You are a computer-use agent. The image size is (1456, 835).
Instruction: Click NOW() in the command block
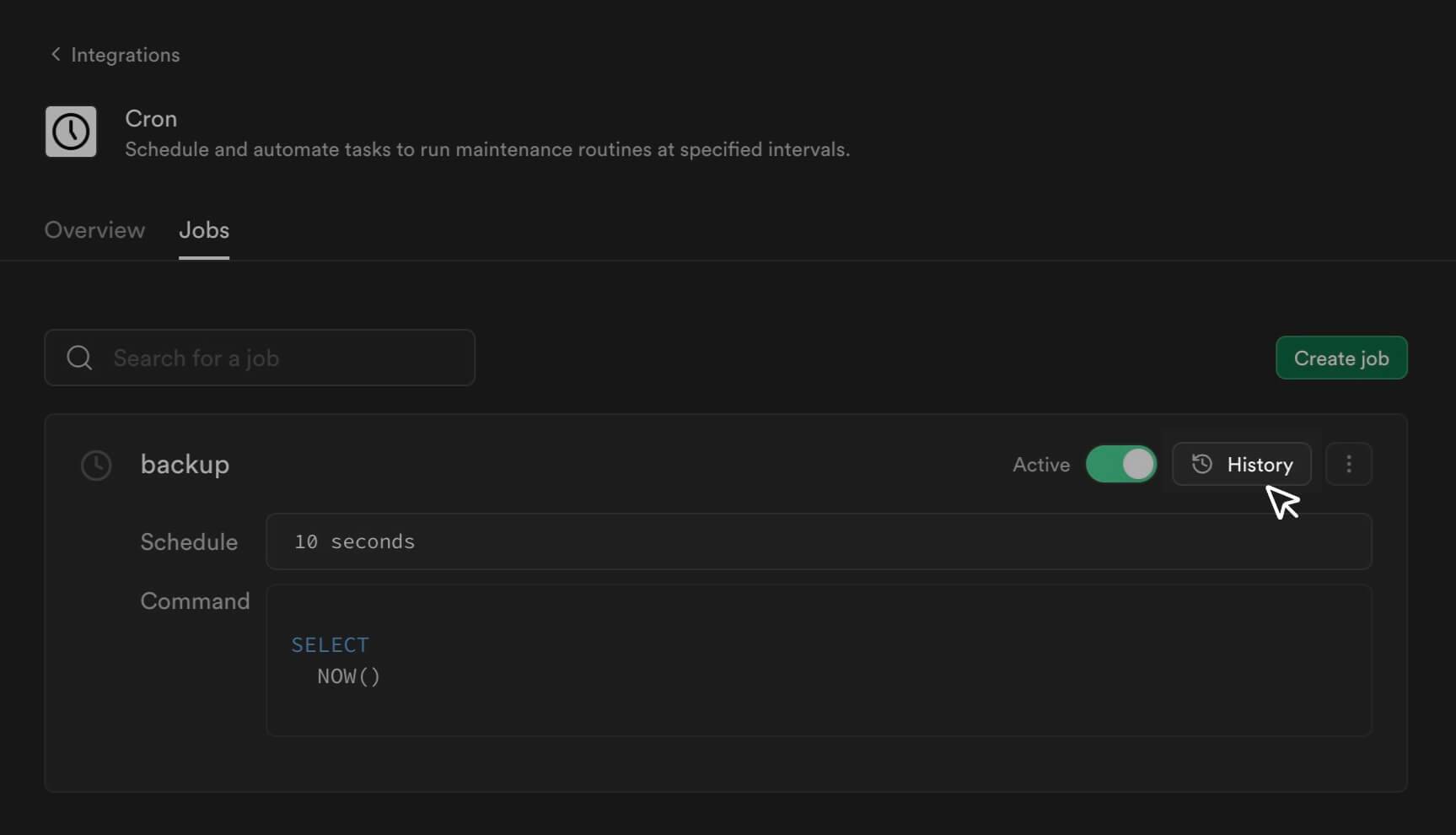(348, 676)
